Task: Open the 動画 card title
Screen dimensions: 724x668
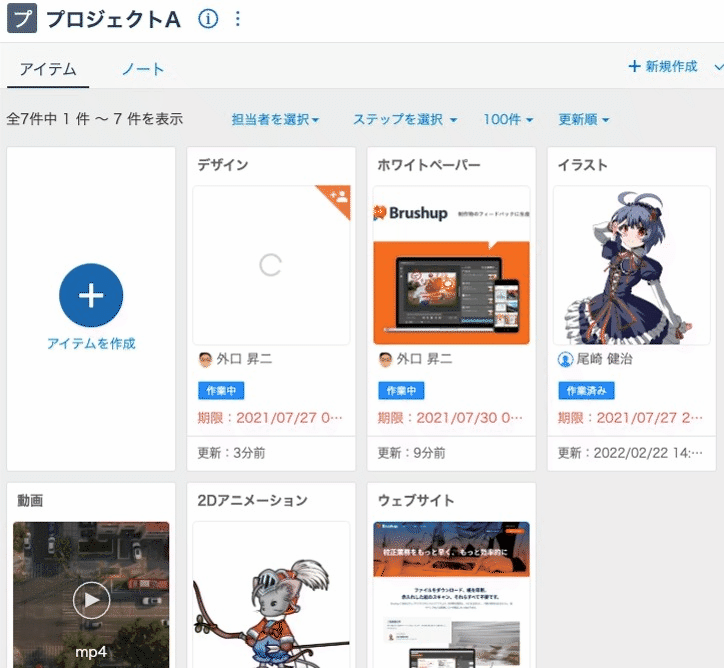Action: click(30, 500)
